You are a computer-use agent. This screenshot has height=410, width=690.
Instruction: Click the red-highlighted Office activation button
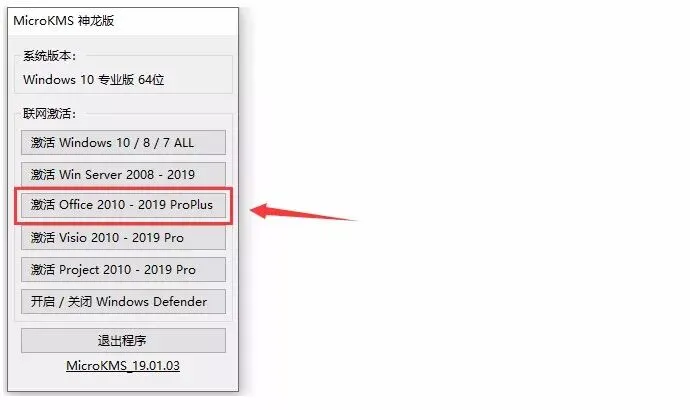pos(123,205)
